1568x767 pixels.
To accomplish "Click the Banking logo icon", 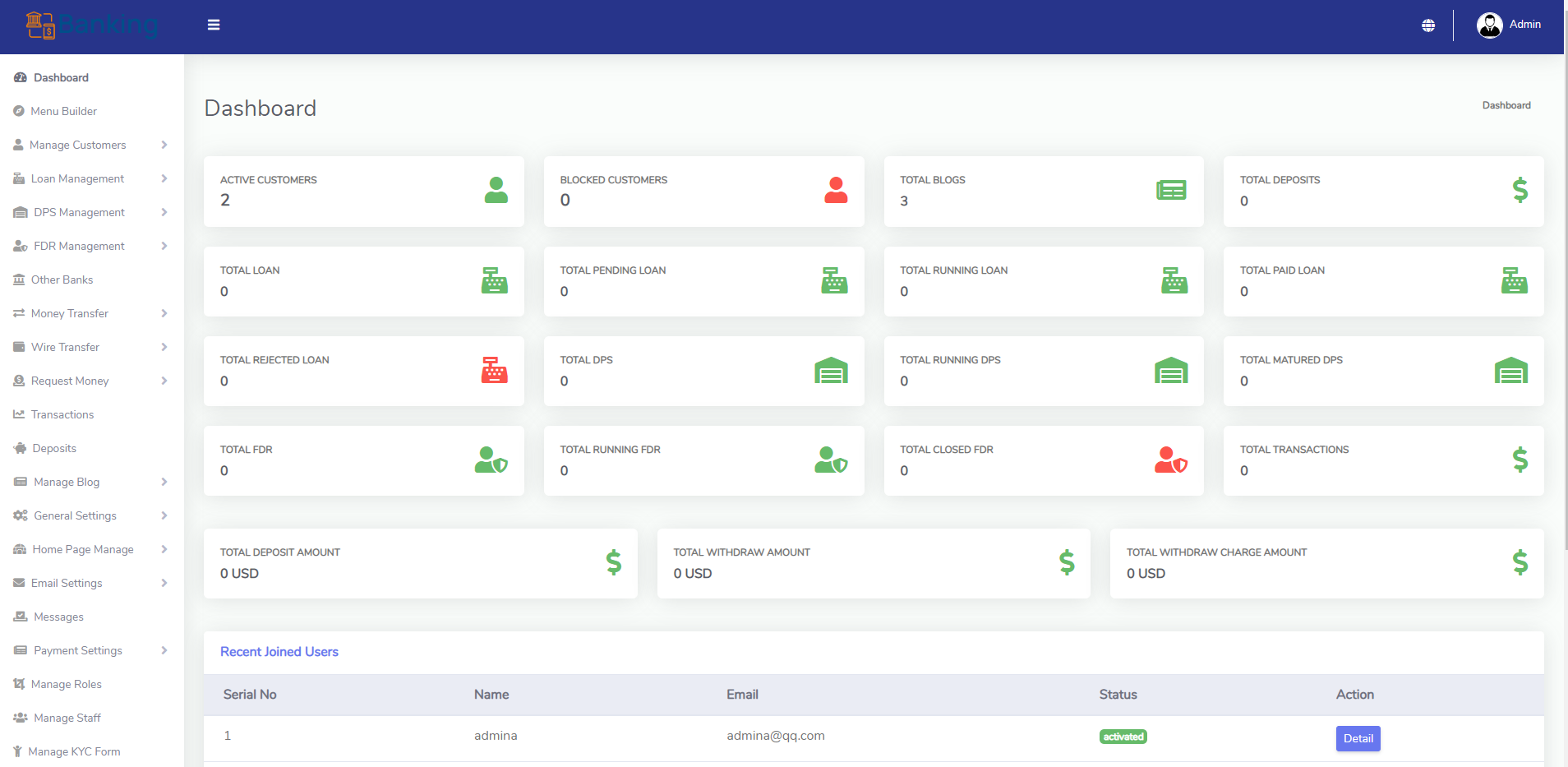I will coord(40,25).
